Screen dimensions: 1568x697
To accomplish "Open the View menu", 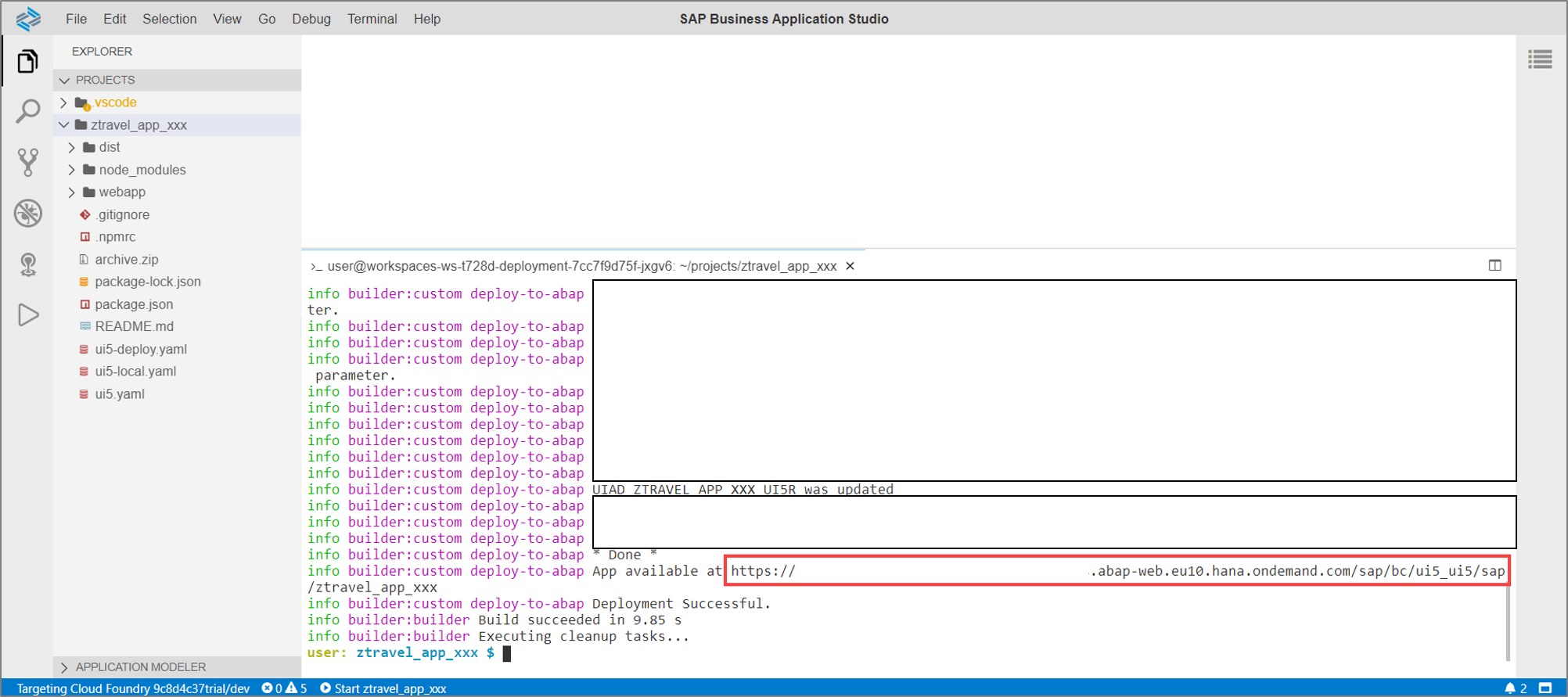I will 227,19.
